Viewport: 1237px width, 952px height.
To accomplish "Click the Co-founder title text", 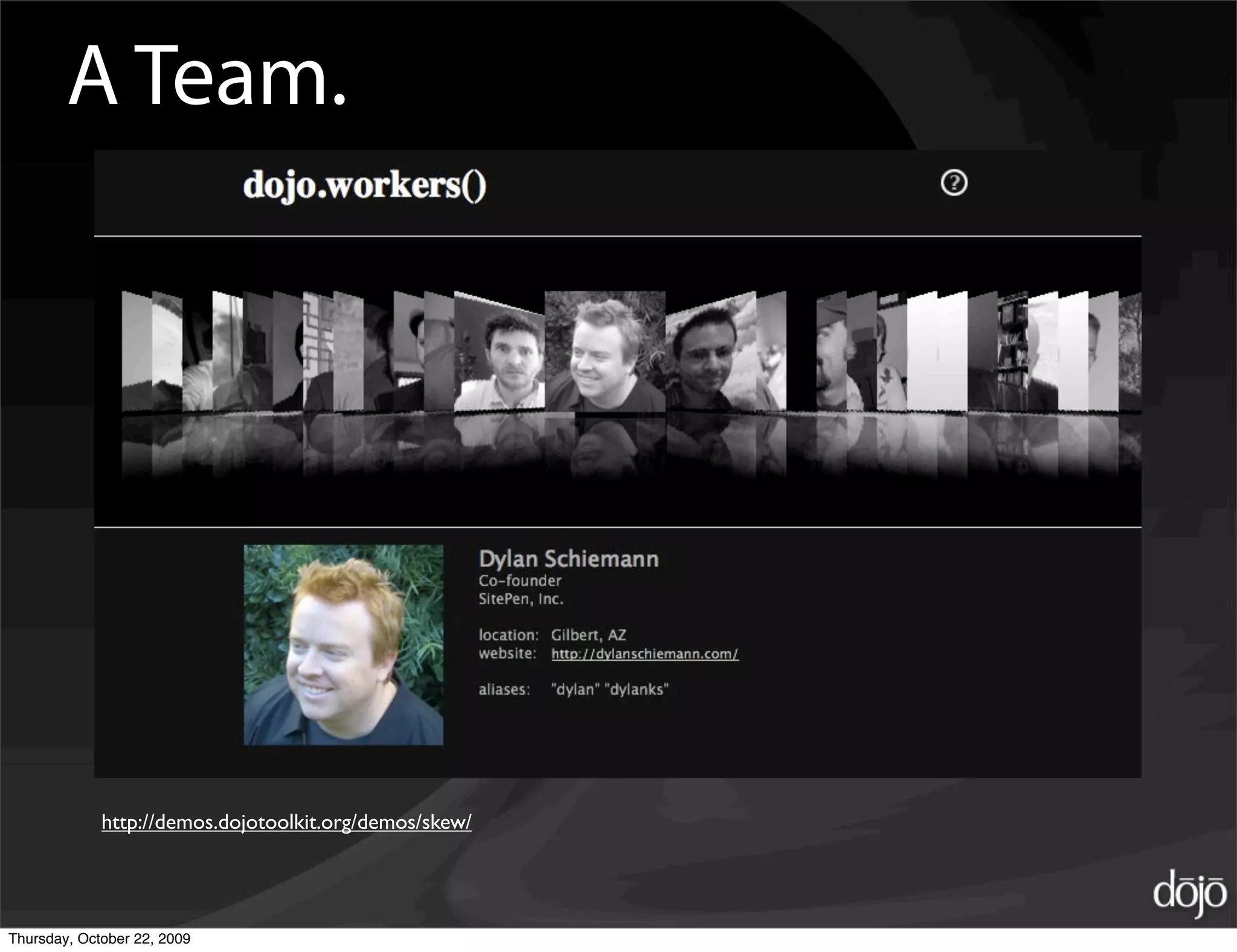I will coord(520,581).
